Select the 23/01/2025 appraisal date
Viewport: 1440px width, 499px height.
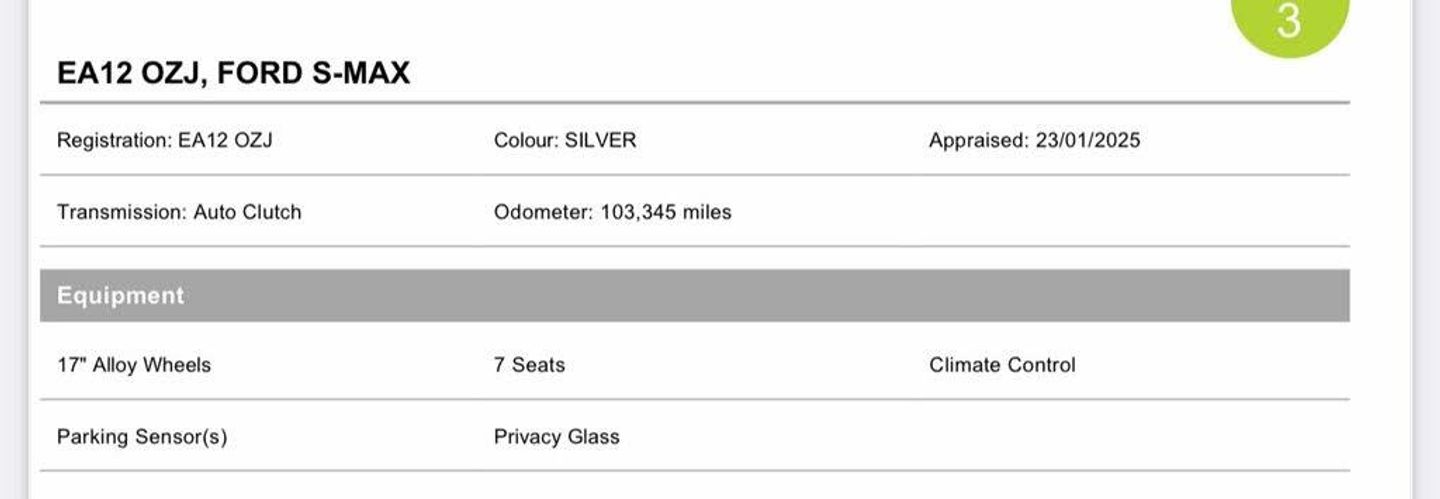[x=1088, y=141]
